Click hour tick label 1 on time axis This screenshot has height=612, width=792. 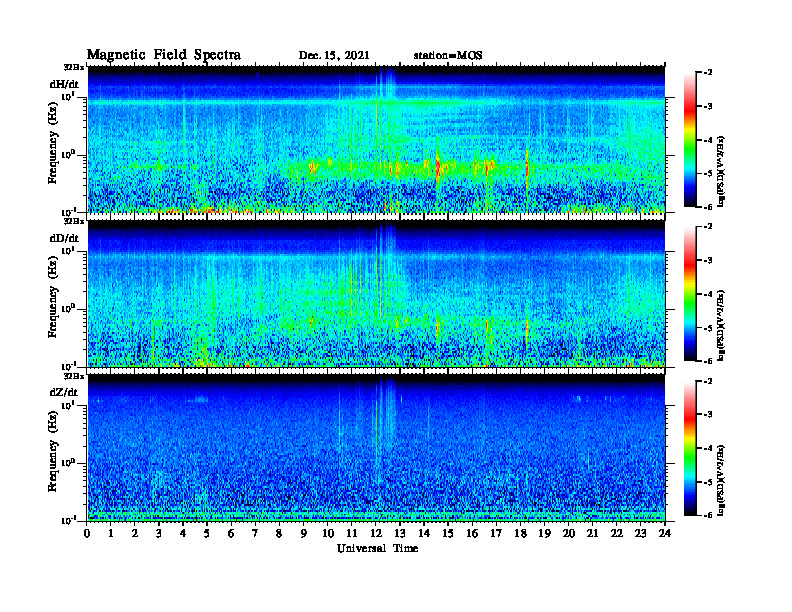(111, 534)
